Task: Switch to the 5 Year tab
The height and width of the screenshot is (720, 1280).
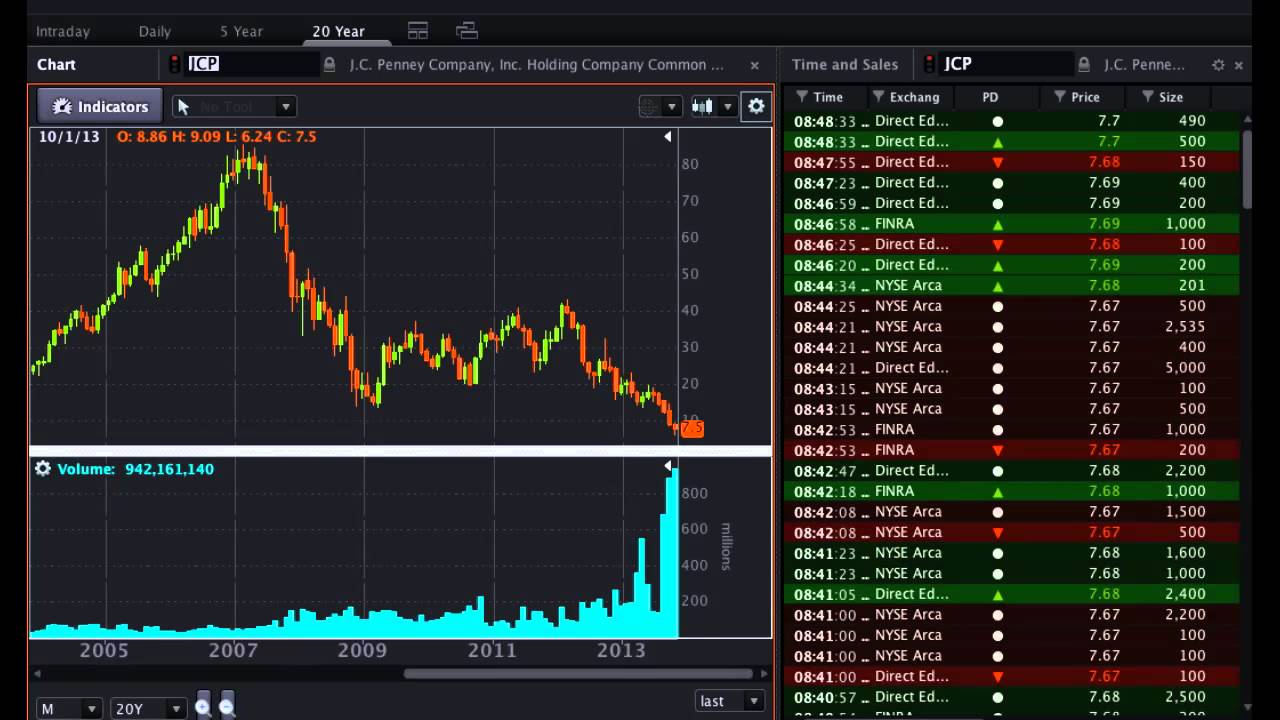Action: tap(241, 31)
